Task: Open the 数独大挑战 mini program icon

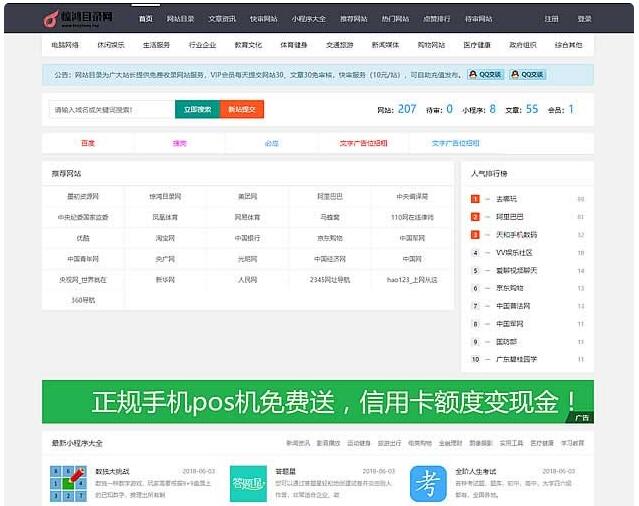Action: pos(68,484)
